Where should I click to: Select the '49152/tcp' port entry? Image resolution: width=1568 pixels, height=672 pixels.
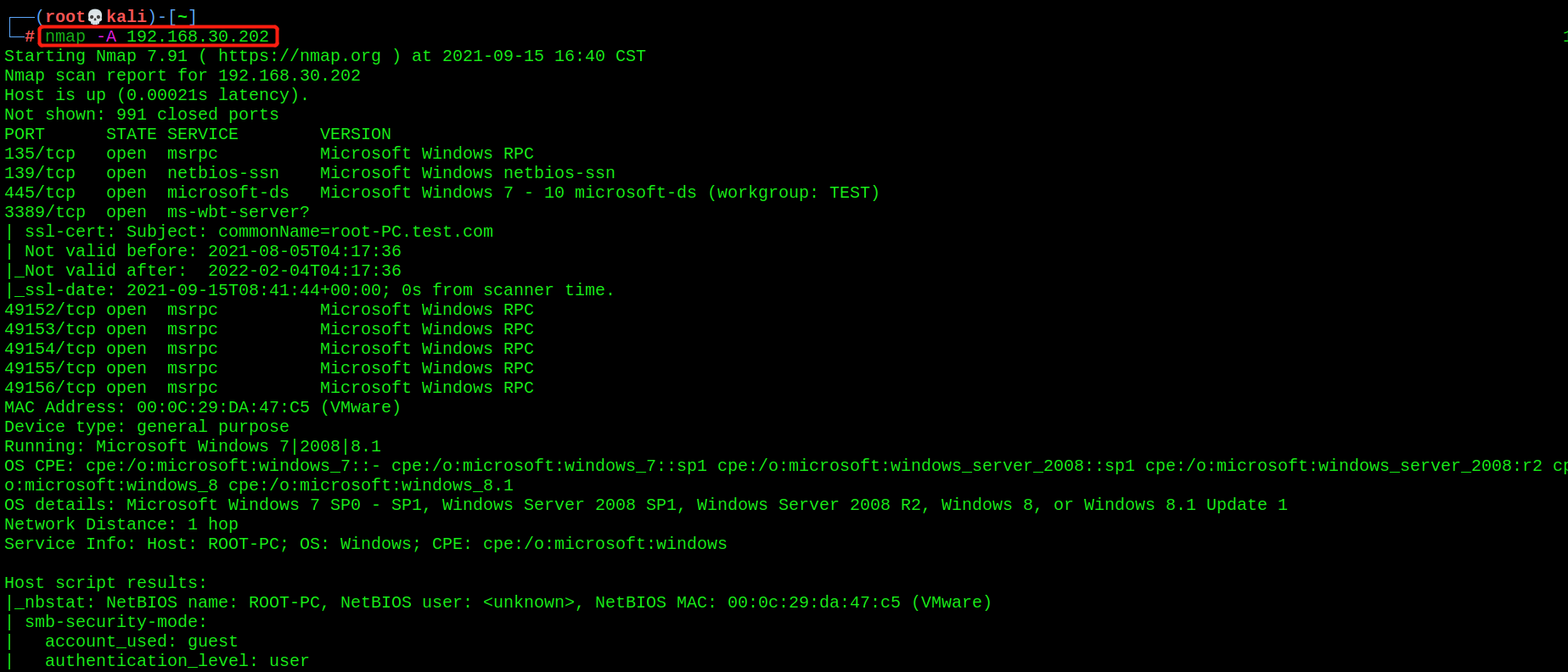(50, 310)
